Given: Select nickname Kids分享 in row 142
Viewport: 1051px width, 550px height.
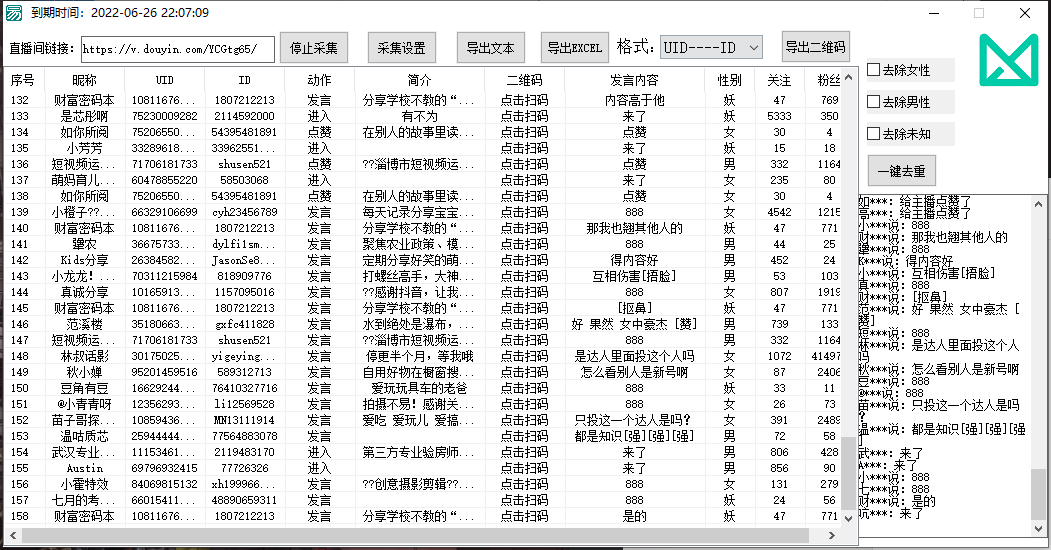Looking at the screenshot, I should tap(84, 260).
